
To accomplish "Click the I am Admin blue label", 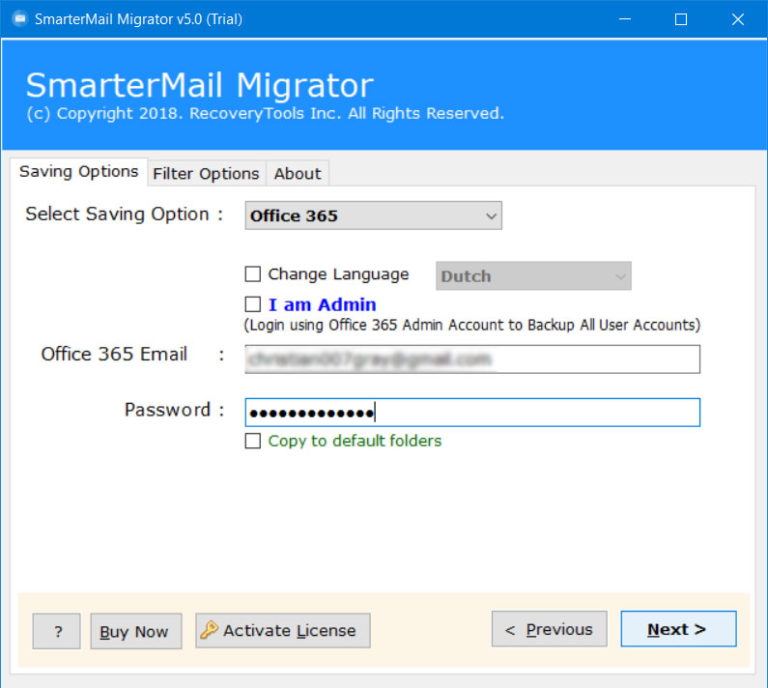I will tap(322, 304).
